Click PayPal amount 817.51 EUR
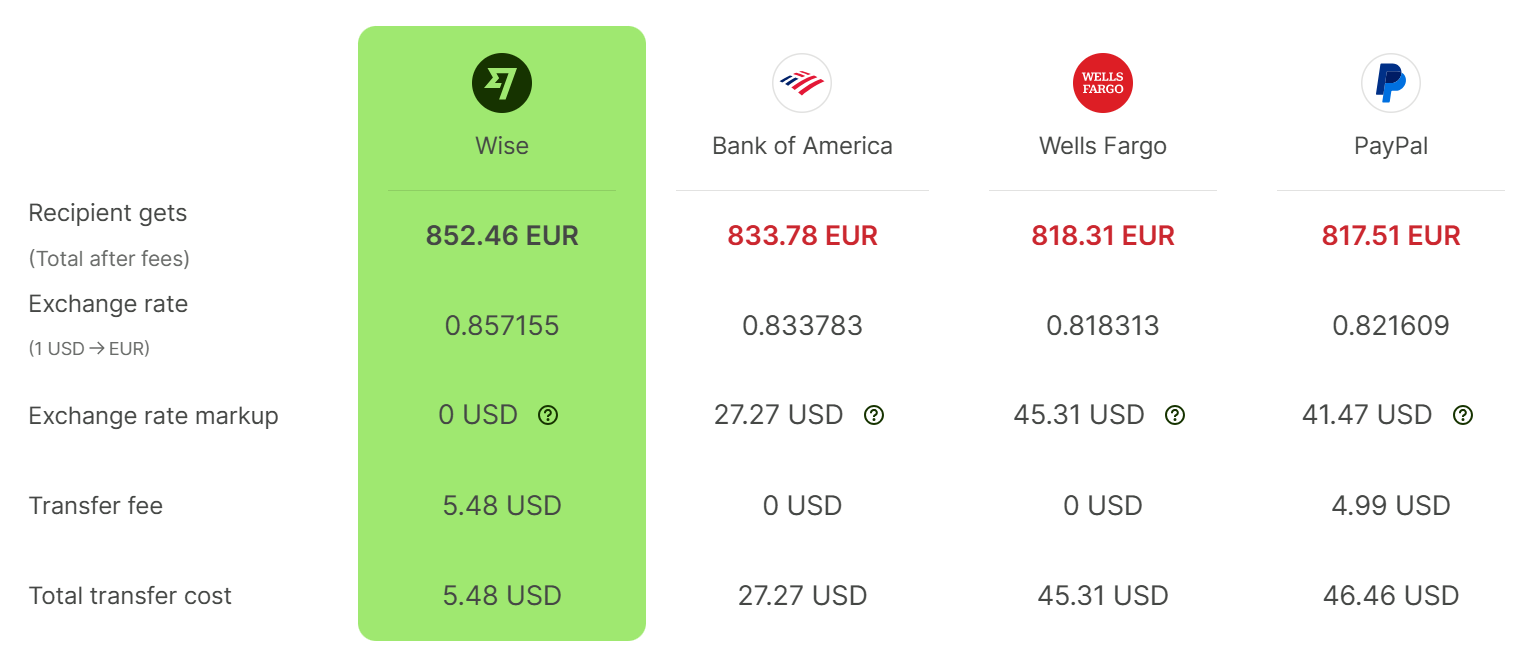Screen dimensions: 1532x665 click(x=1391, y=236)
